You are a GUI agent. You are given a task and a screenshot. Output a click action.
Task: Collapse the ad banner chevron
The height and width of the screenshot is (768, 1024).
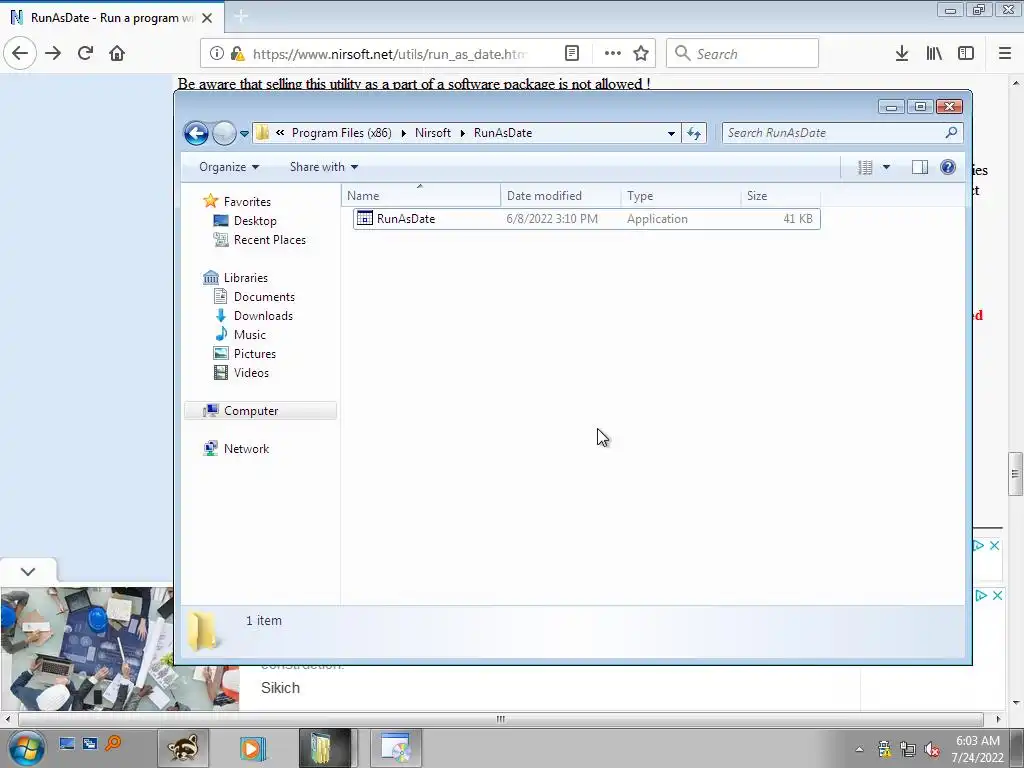tap(27, 571)
